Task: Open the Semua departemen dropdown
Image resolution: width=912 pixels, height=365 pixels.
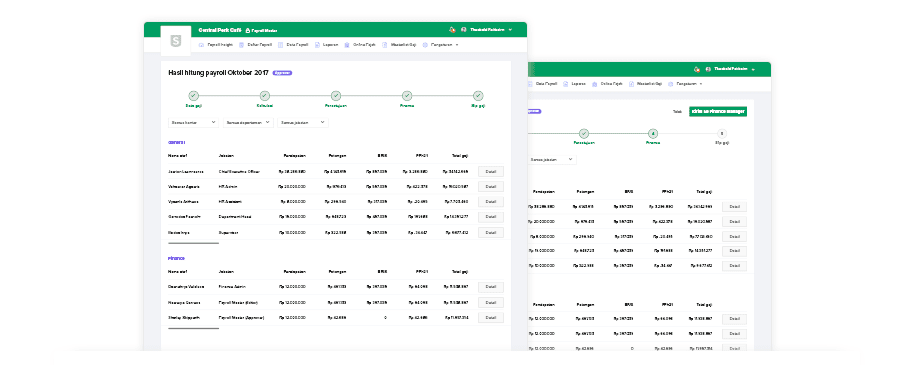Action: (248, 123)
